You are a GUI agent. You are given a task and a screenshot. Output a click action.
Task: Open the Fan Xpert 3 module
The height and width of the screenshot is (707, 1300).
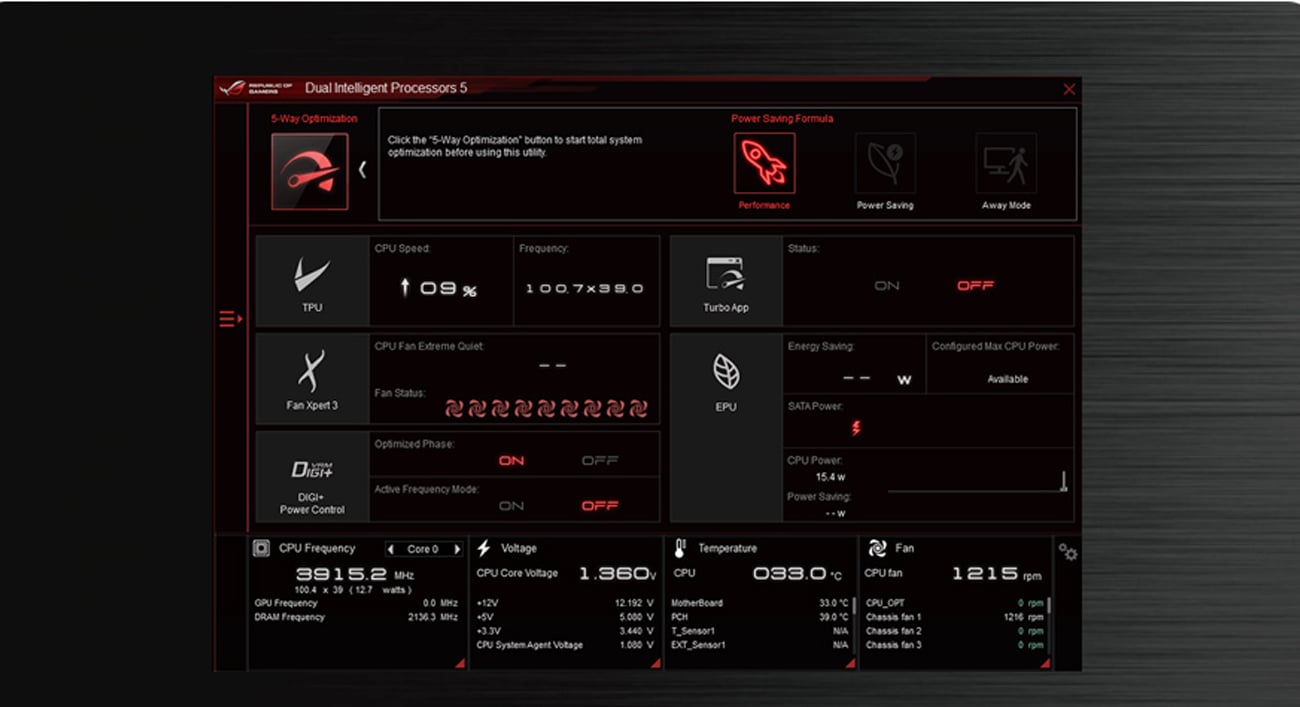click(x=312, y=380)
